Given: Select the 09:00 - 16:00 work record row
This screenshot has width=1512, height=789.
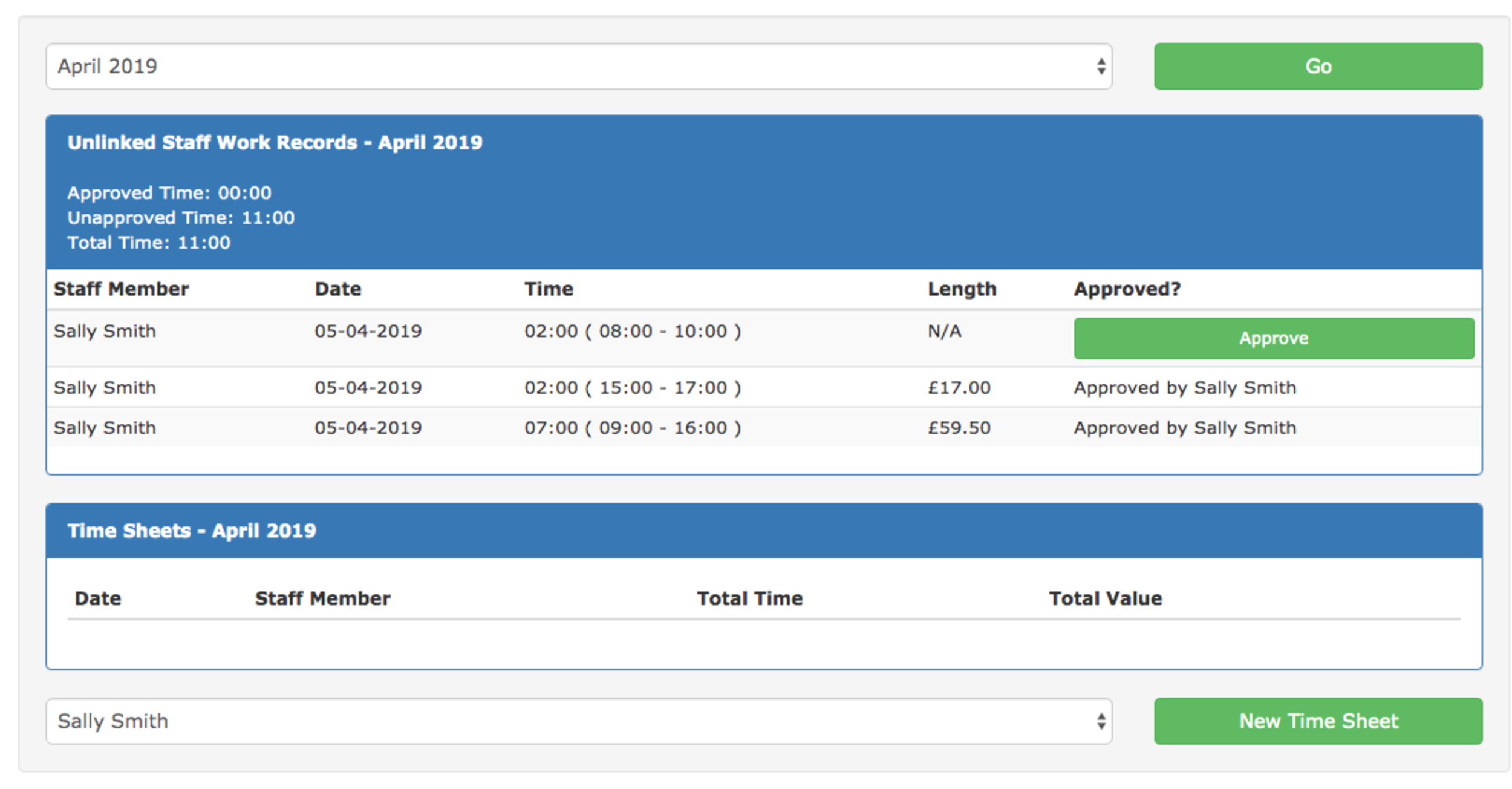Looking at the screenshot, I should (x=764, y=427).
